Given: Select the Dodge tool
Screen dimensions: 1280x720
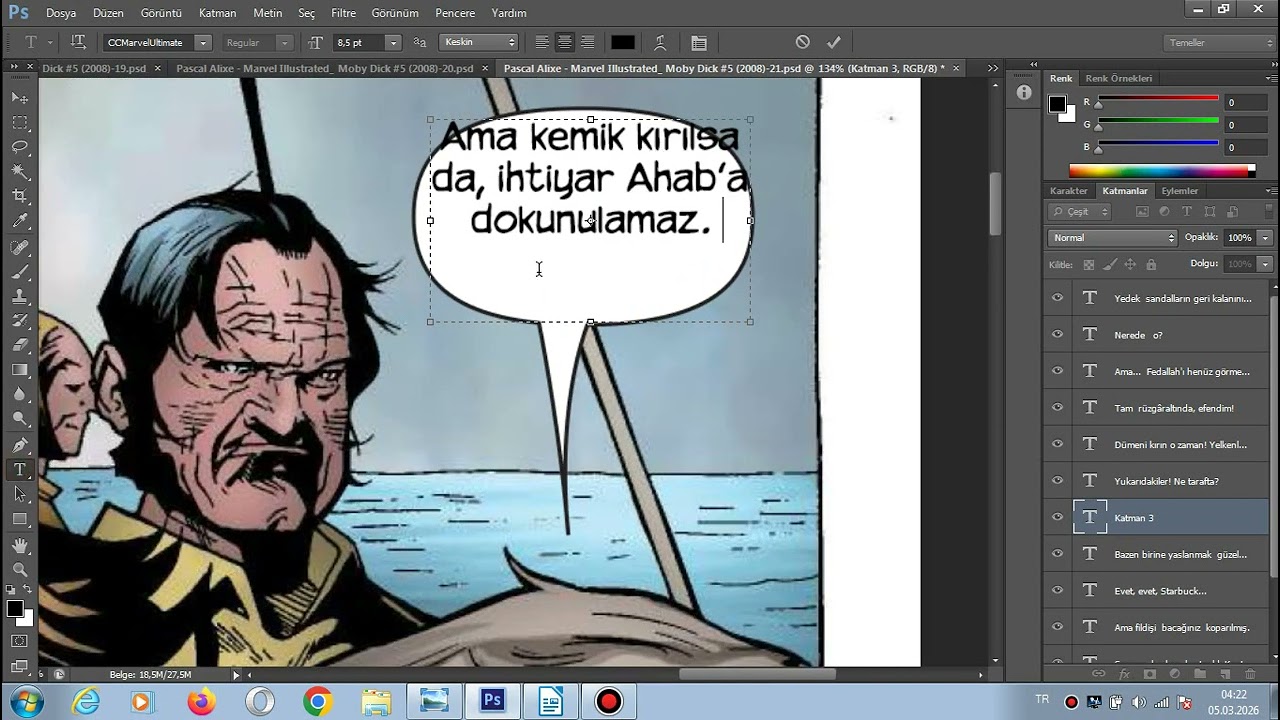Looking at the screenshot, I should click(20, 419).
